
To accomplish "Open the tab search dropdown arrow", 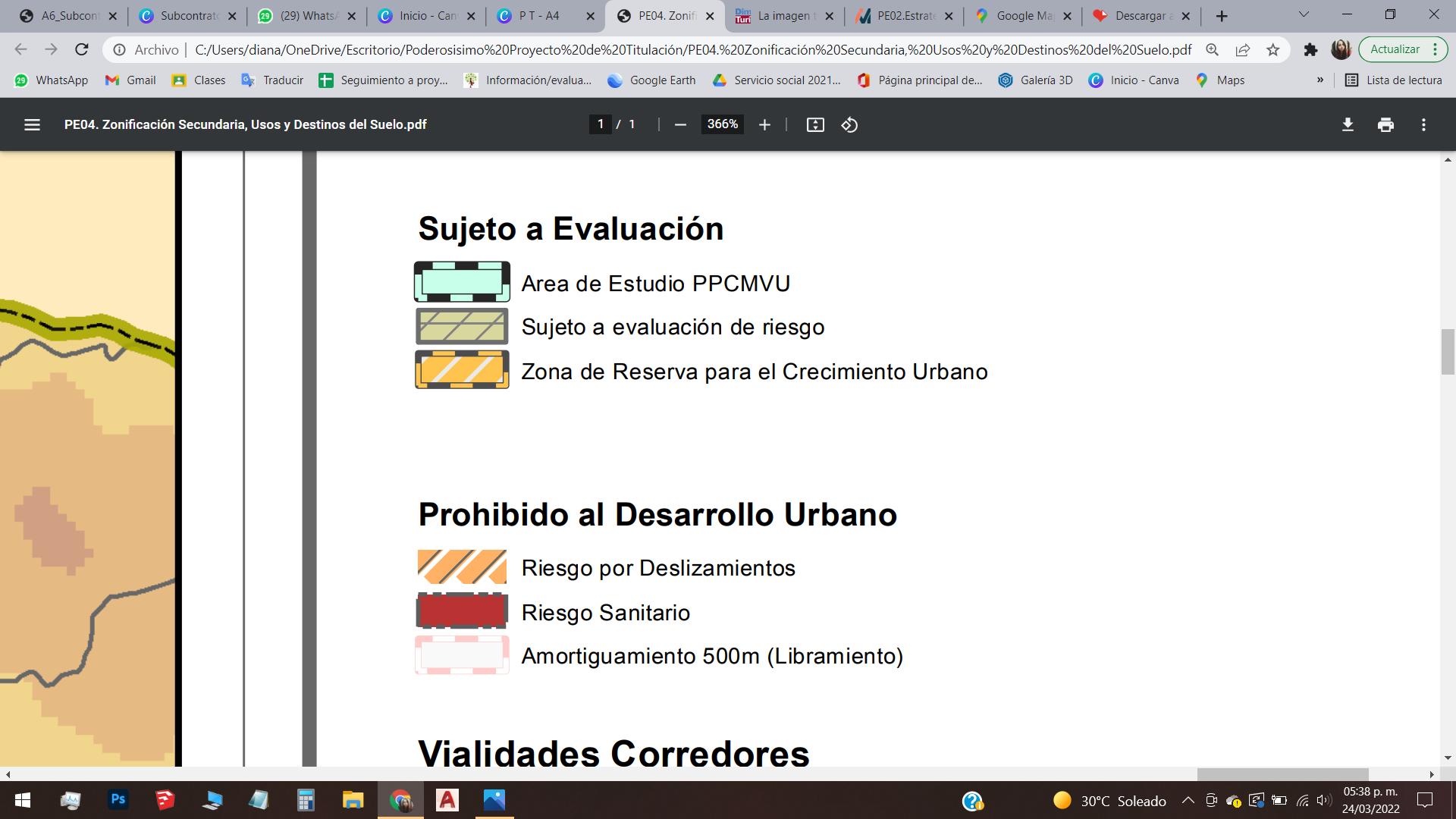I will pos(1304,15).
